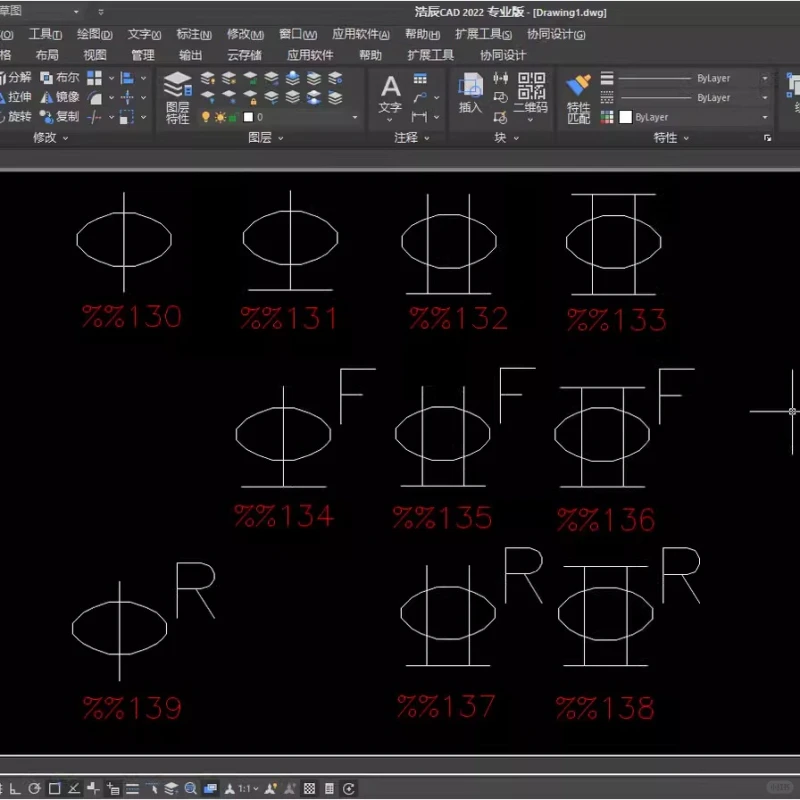
Task: Select the Stretch (拉伸) tool
Action: (x=15, y=97)
